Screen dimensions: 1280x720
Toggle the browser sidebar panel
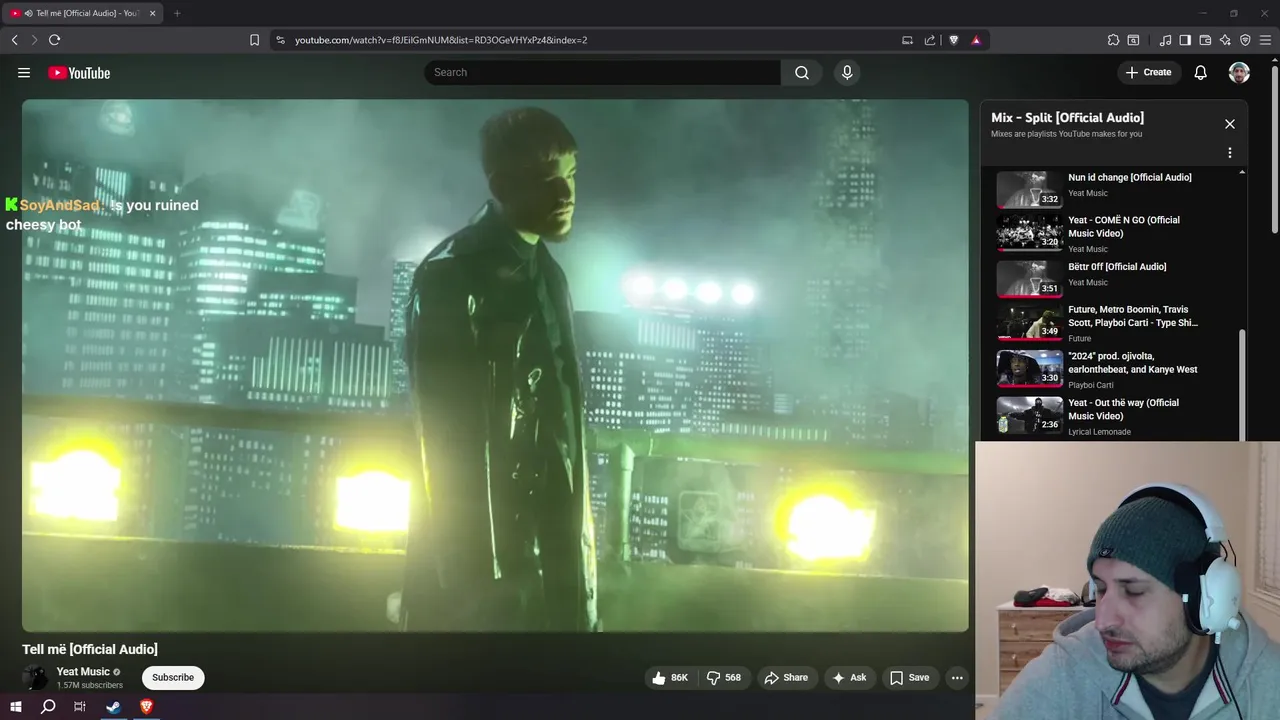tap(1185, 40)
